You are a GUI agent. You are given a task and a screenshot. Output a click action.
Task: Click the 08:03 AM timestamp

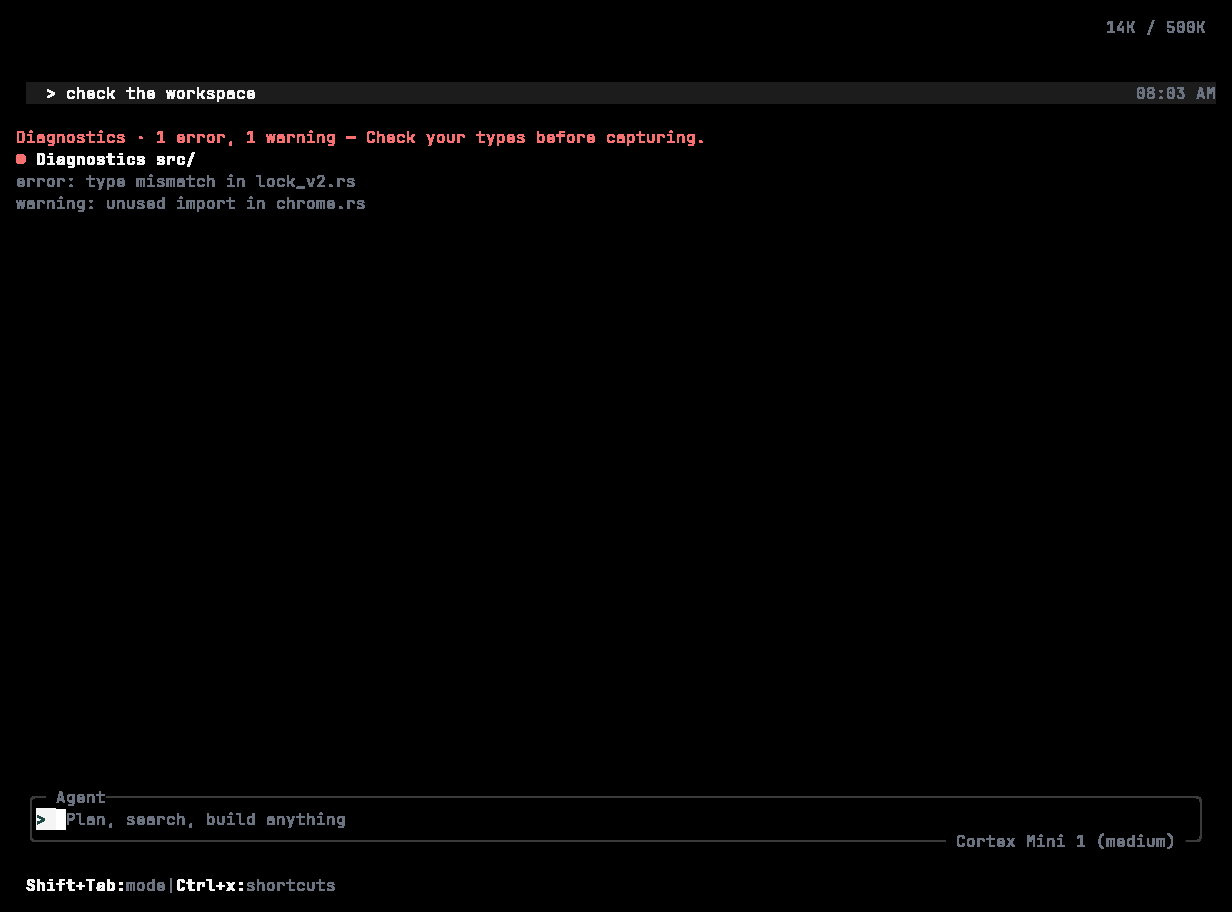[x=1175, y=93]
